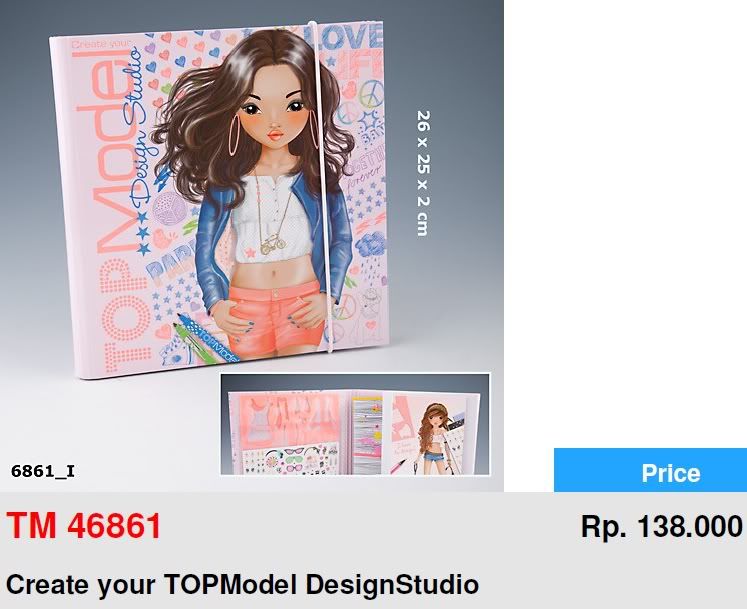Select the TM 46861 product code

[x=84, y=526]
